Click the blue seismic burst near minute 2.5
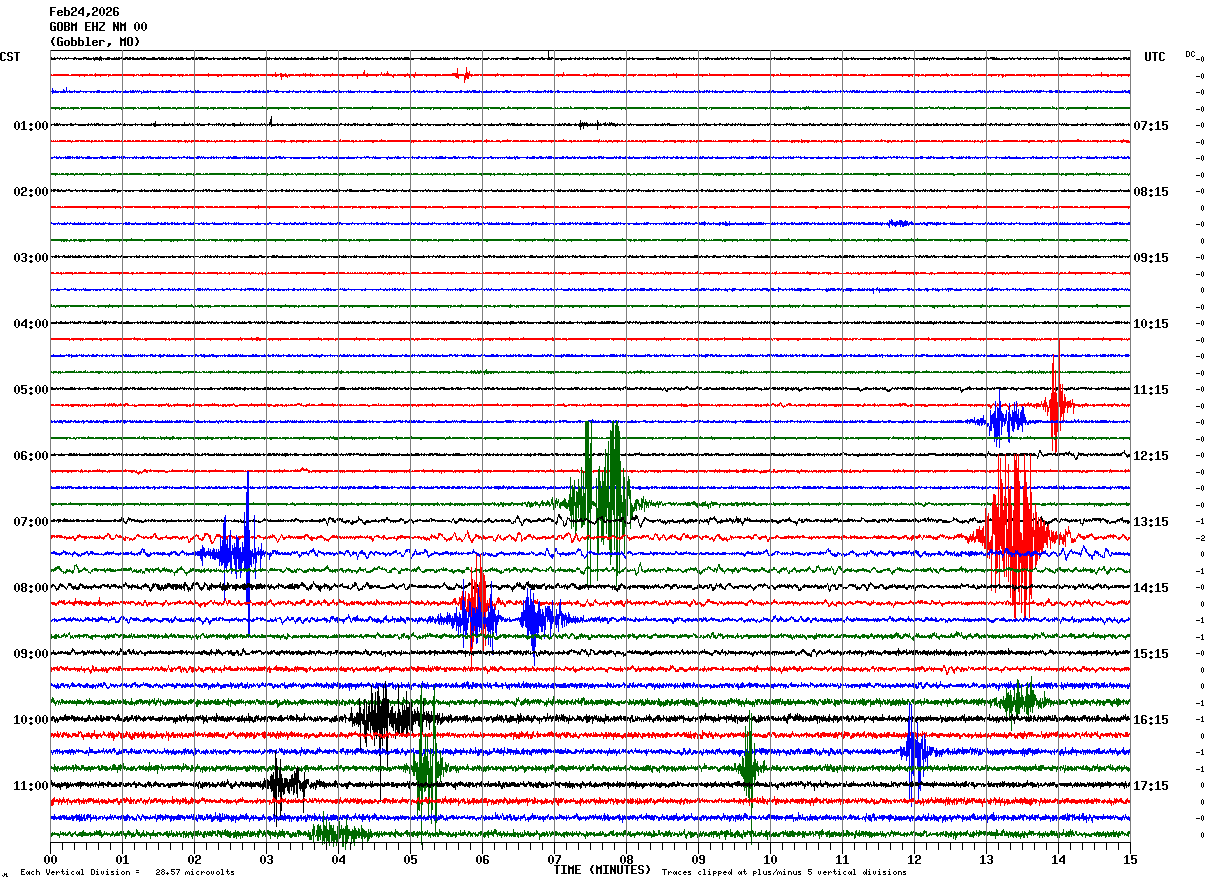This screenshot has width=1210, height=886. coord(234,552)
